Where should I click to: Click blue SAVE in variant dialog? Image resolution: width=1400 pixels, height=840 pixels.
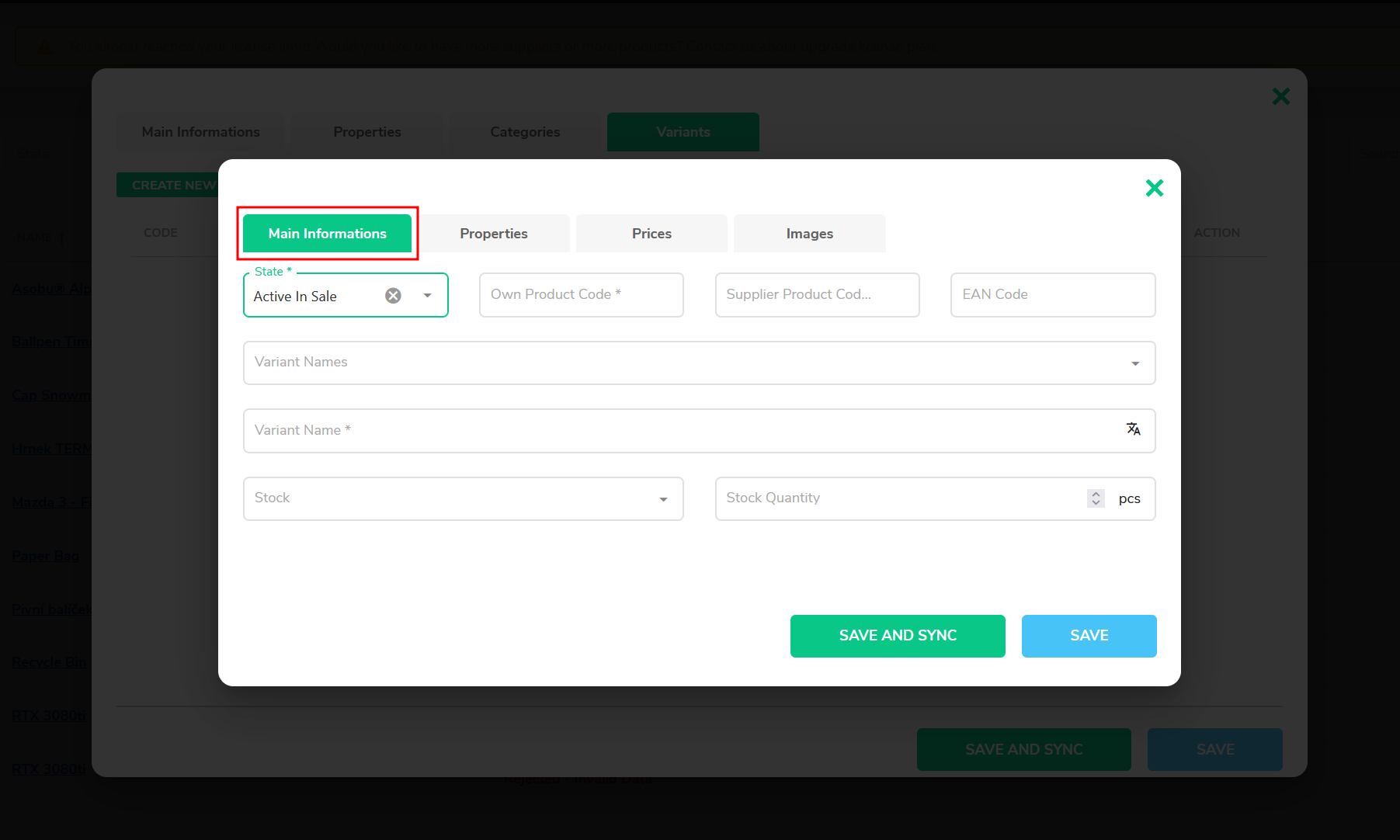1089,636
